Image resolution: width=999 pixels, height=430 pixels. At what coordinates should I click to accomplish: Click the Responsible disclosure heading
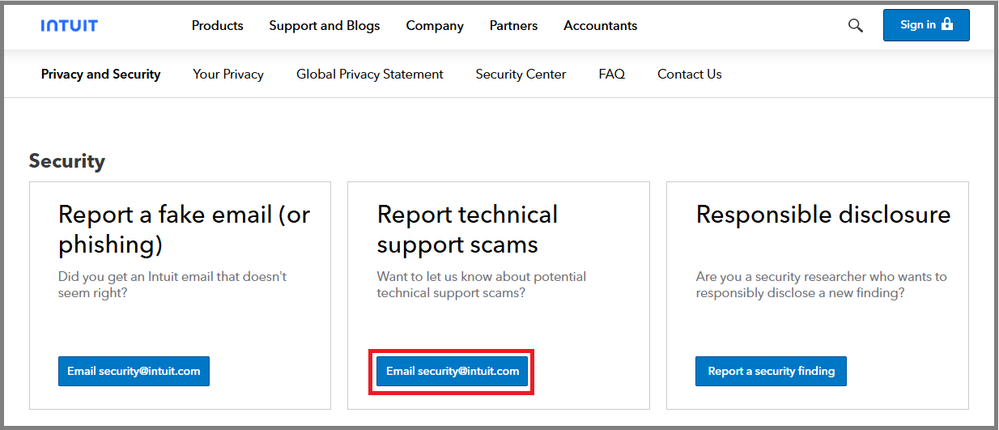pyautogui.click(x=823, y=215)
